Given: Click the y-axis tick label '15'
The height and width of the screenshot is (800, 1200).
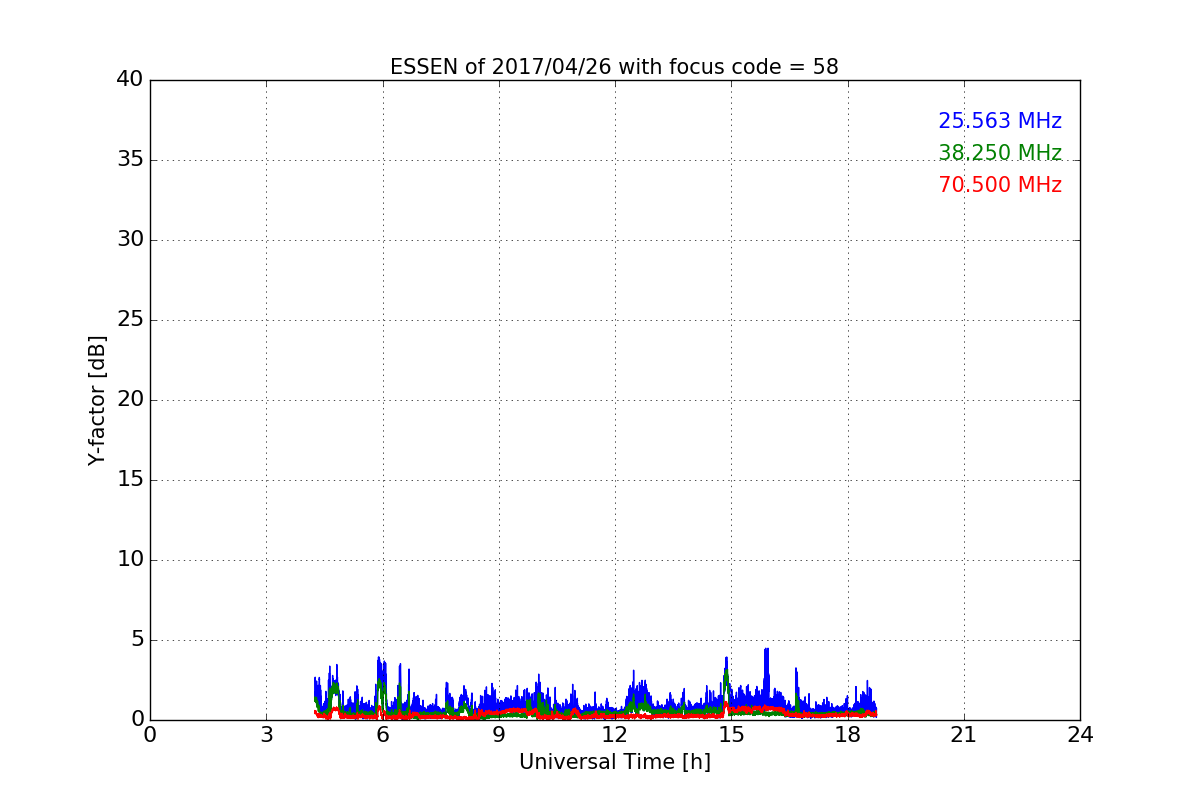Looking at the screenshot, I should click(x=130, y=480).
